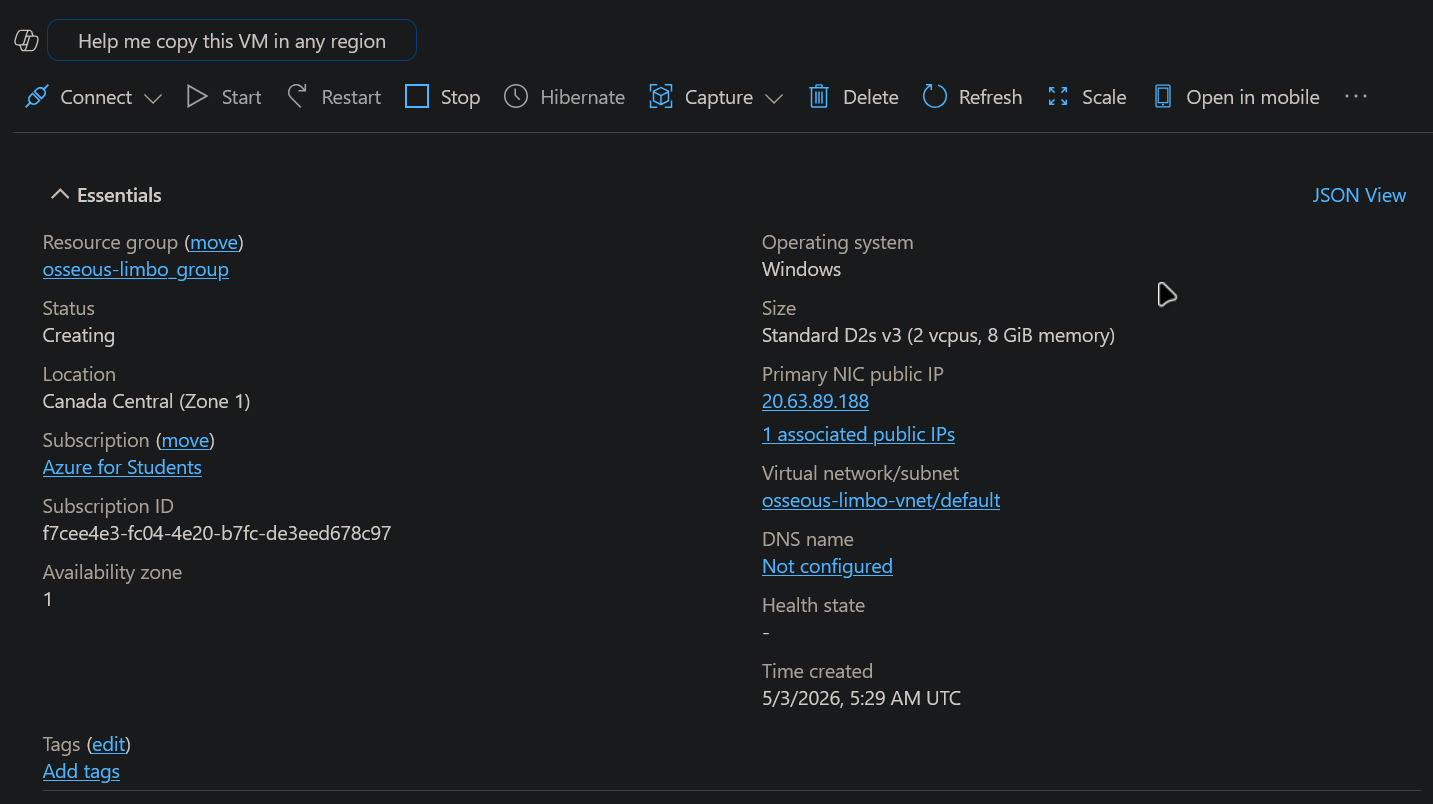Image resolution: width=1433 pixels, height=804 pixels.
Task: Click the 'Availability zone' label
Action: tap(112, 572)
